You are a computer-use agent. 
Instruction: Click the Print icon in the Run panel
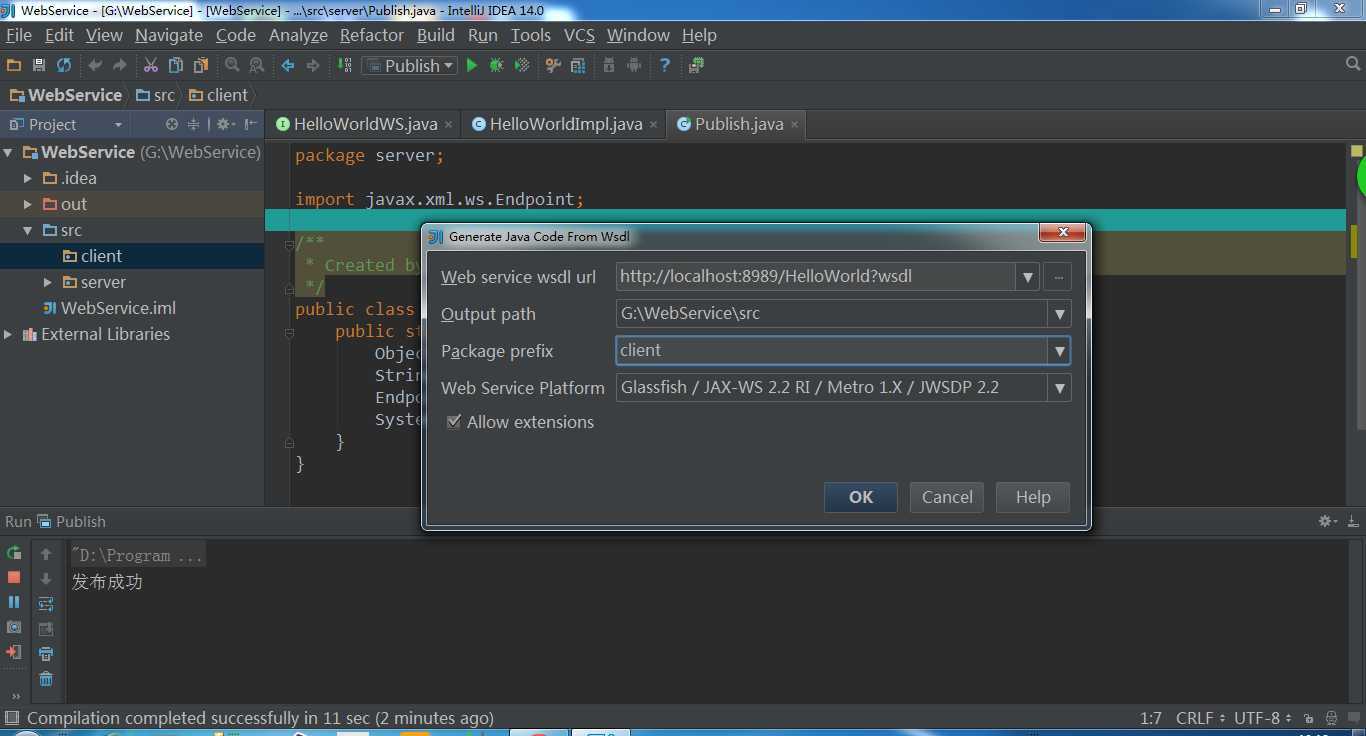click(x=46, y=654)
